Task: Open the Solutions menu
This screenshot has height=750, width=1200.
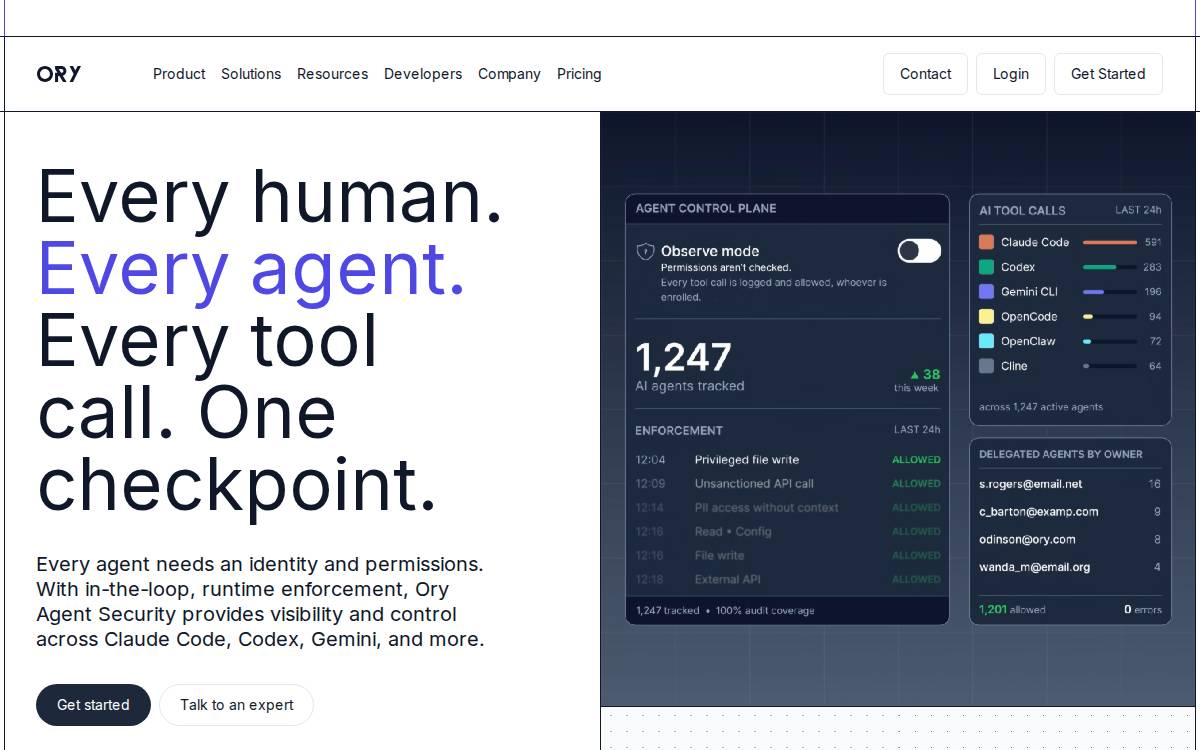Action: tap(251, 74)
